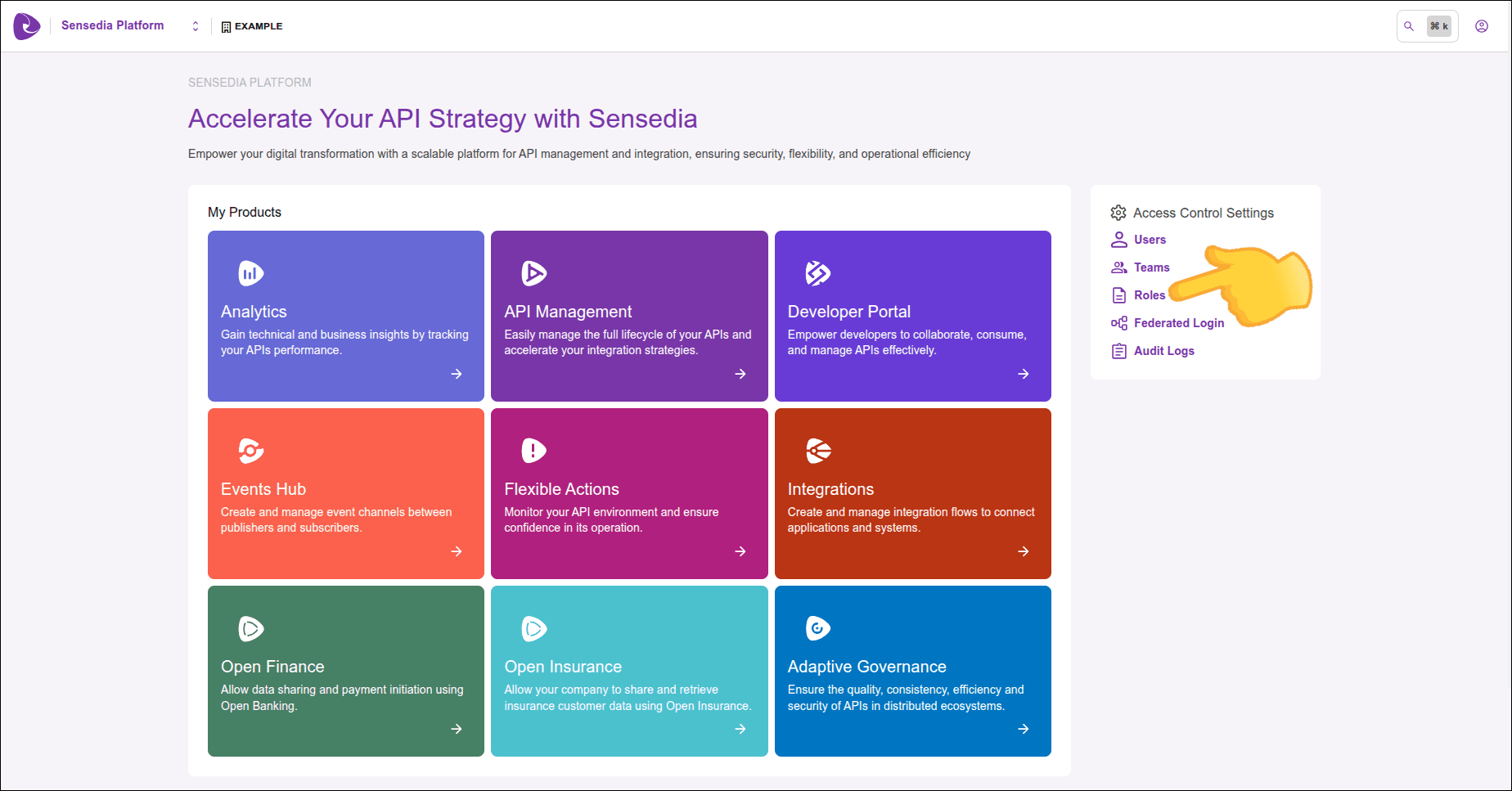Click the Flexible Actions exclamation icon
Screen dimensions: 1512x791
coord(533,451)
